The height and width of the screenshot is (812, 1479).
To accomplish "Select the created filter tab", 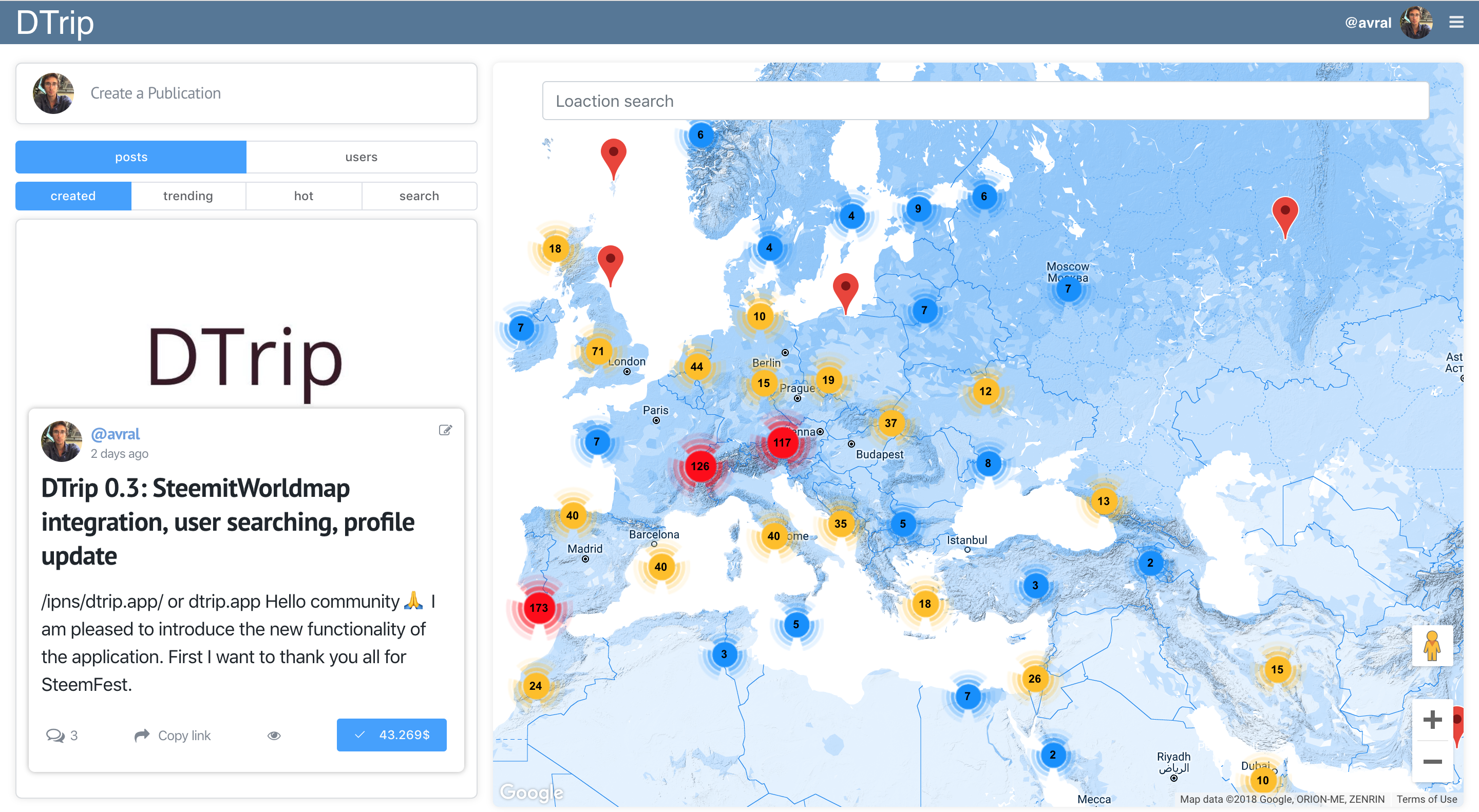I will pyautogui.click(x=73, y=196).
